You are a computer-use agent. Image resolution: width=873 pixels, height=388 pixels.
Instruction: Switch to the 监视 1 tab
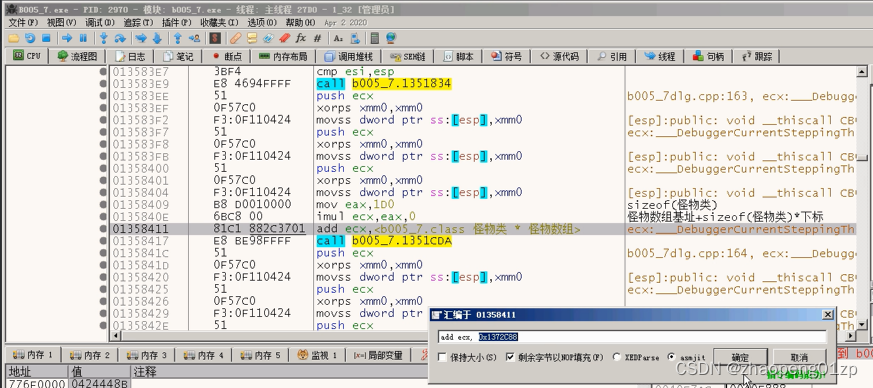point(317,355)
